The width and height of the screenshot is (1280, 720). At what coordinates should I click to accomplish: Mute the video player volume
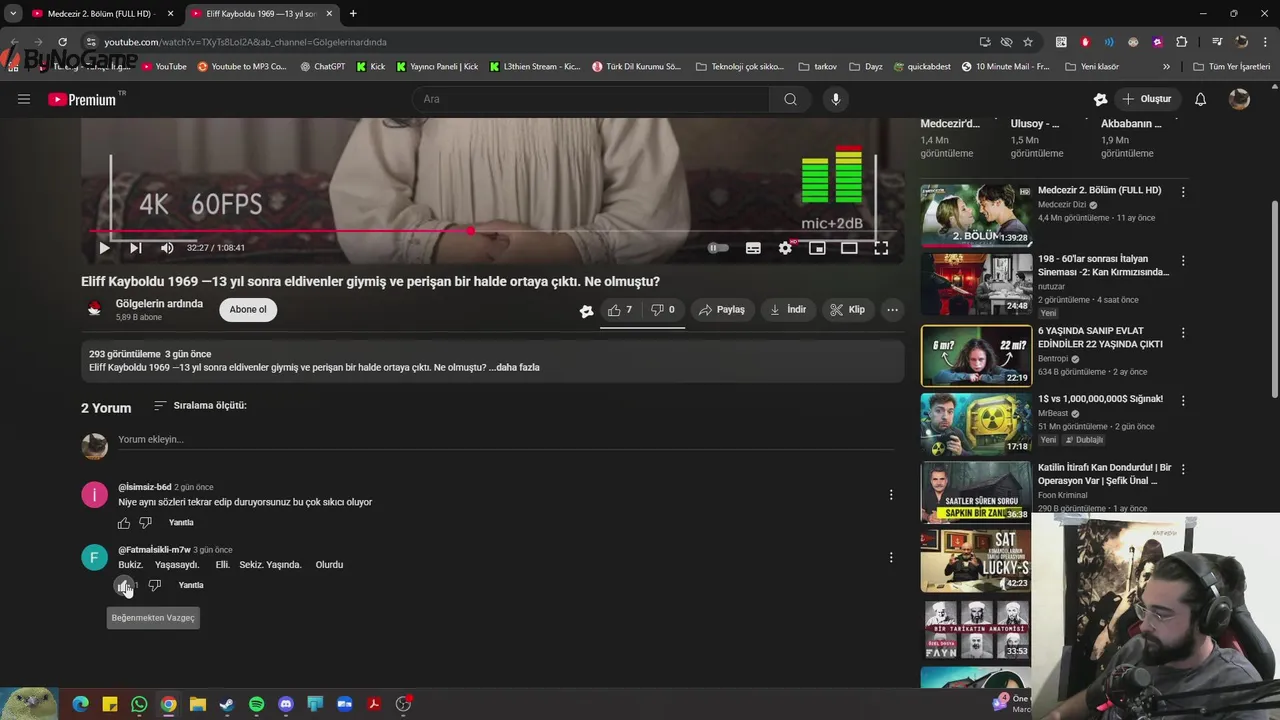coord(167,248)
